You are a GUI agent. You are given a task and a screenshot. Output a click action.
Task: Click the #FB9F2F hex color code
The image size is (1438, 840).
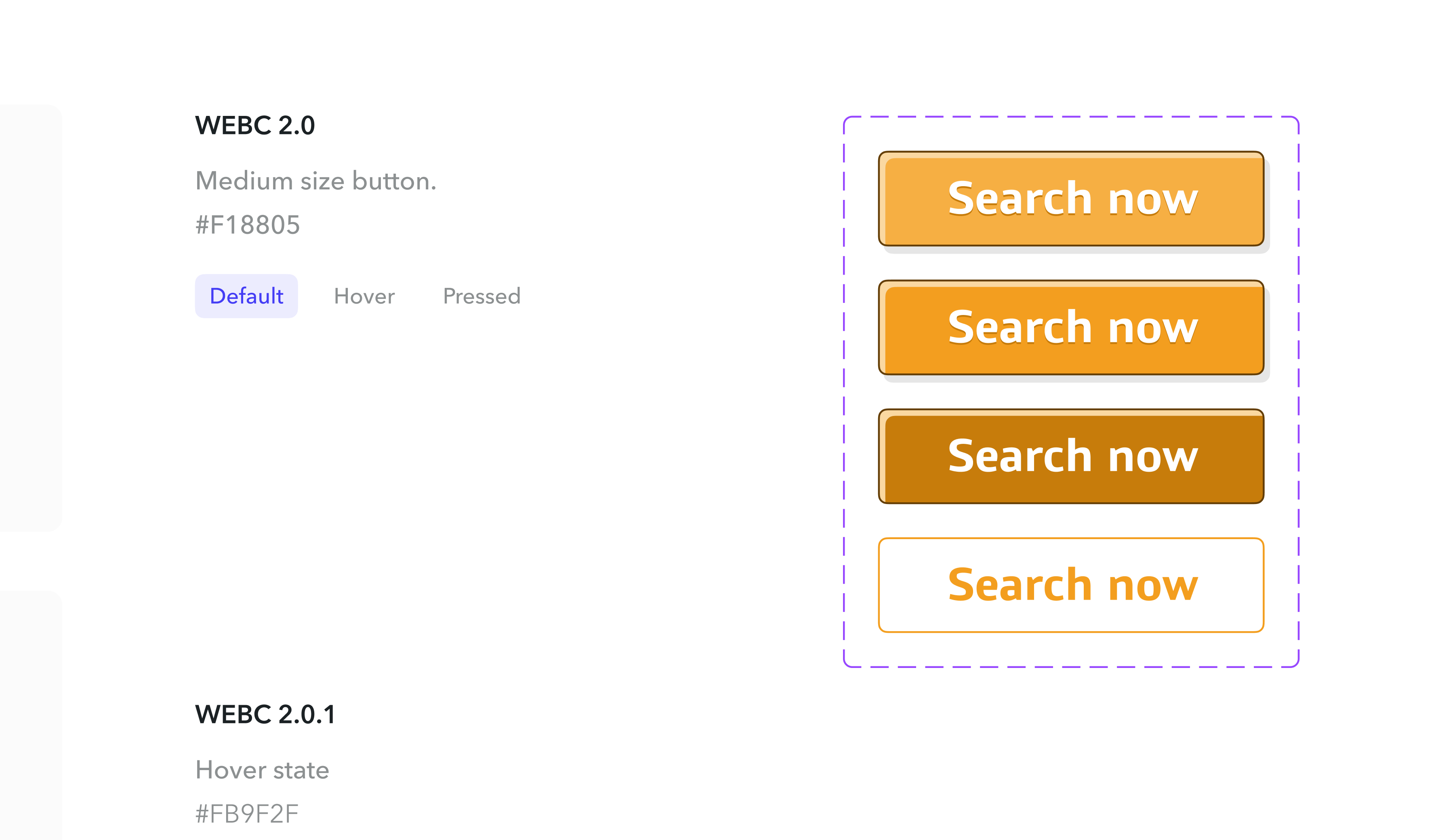247,814
